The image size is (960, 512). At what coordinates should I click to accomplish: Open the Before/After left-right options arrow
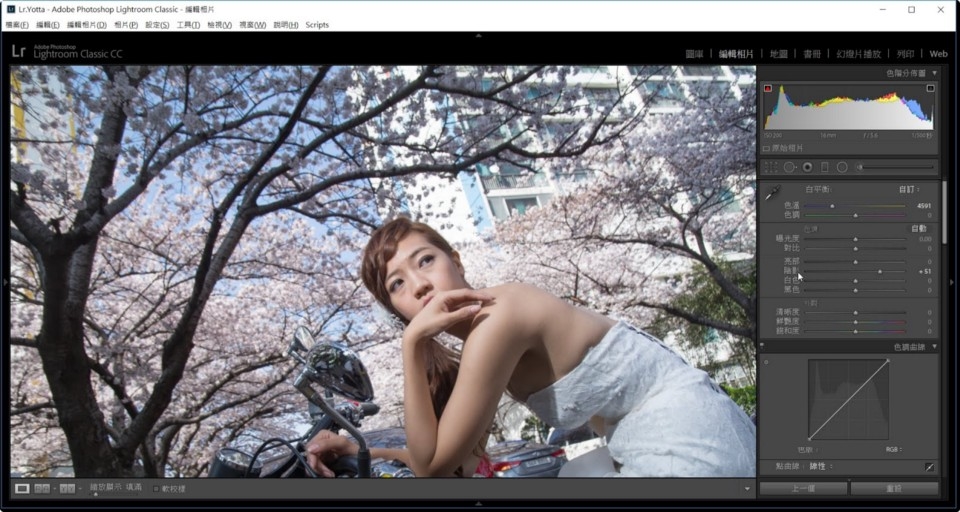pyautogui.click(x=54, y=489)
